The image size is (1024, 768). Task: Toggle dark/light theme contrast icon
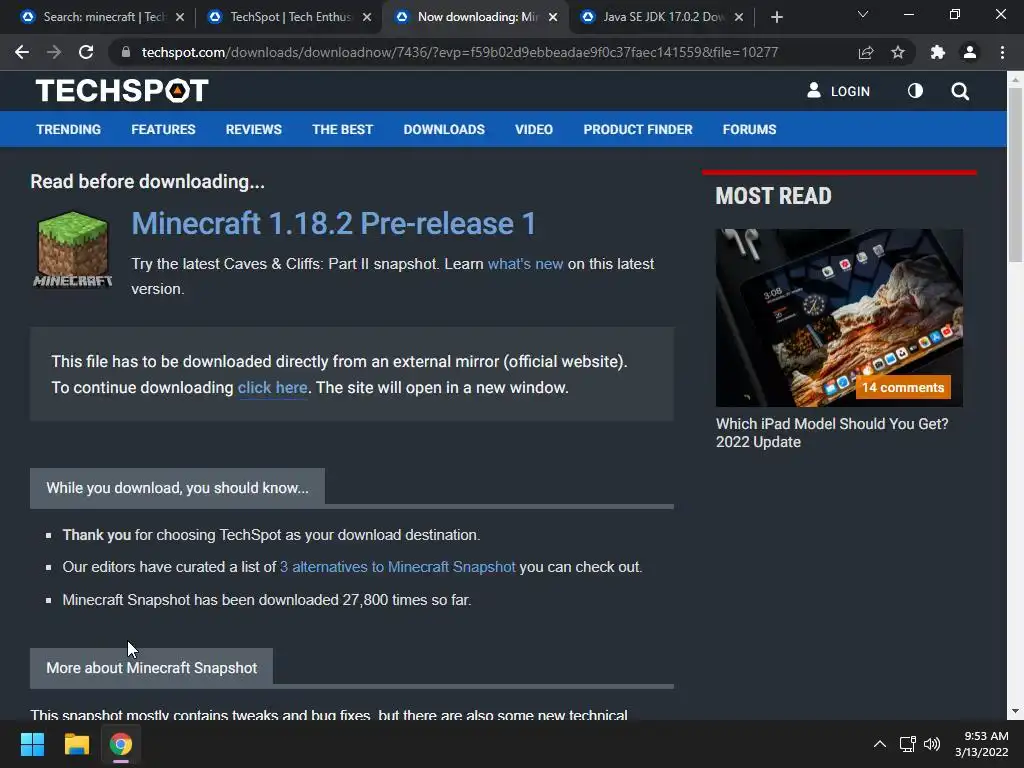(x=915, y=91)
